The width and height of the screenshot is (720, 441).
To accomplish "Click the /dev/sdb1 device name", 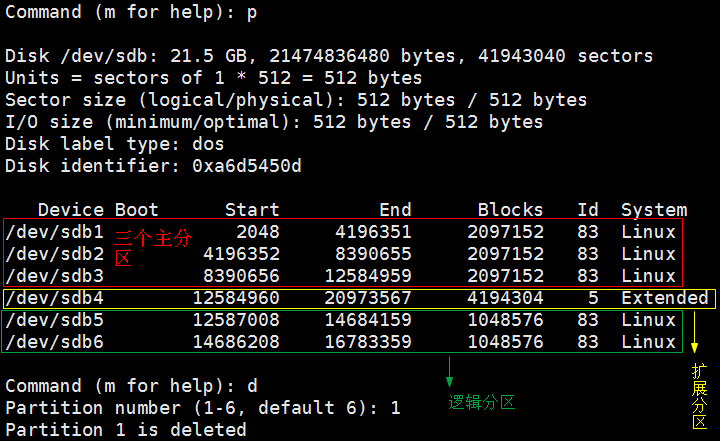I will click(x=55, y=232).
